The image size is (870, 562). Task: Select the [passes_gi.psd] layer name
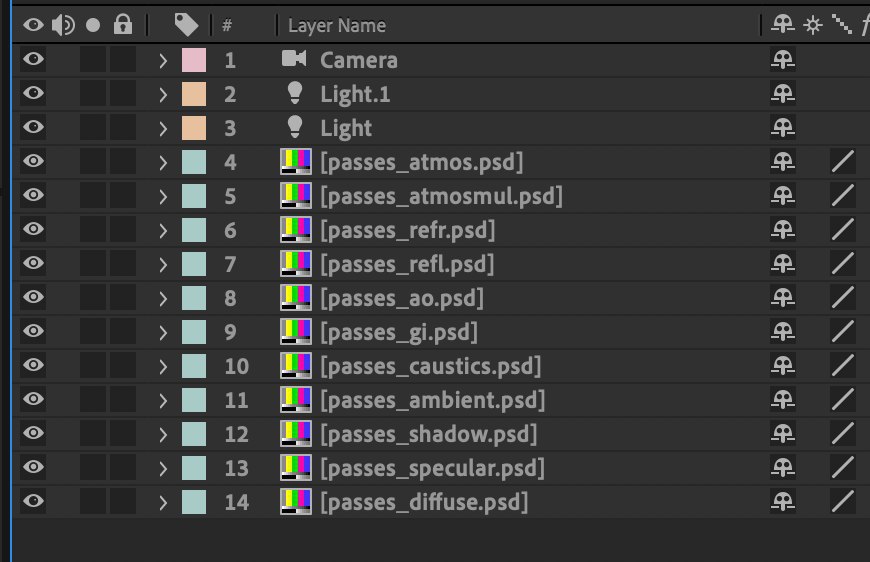[399, 332]
